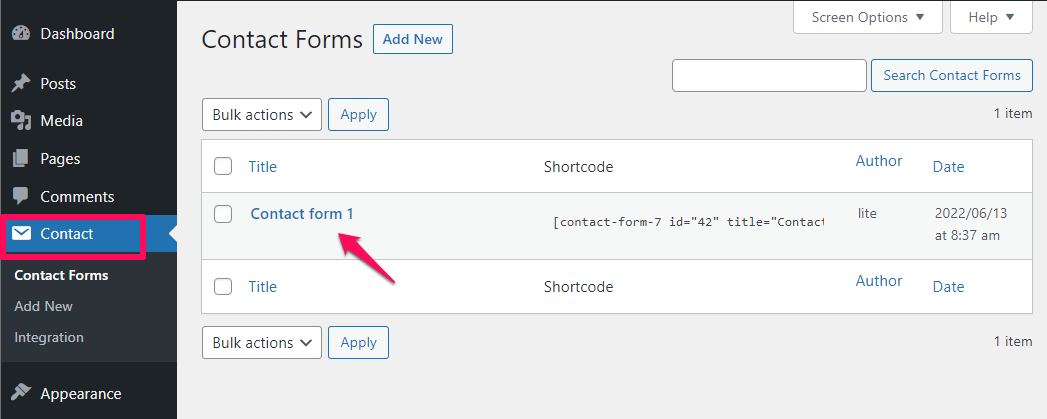1047x419 pixels.
Task: Click the Appearance paintbrush icon
Action: [x=21, y=394]
